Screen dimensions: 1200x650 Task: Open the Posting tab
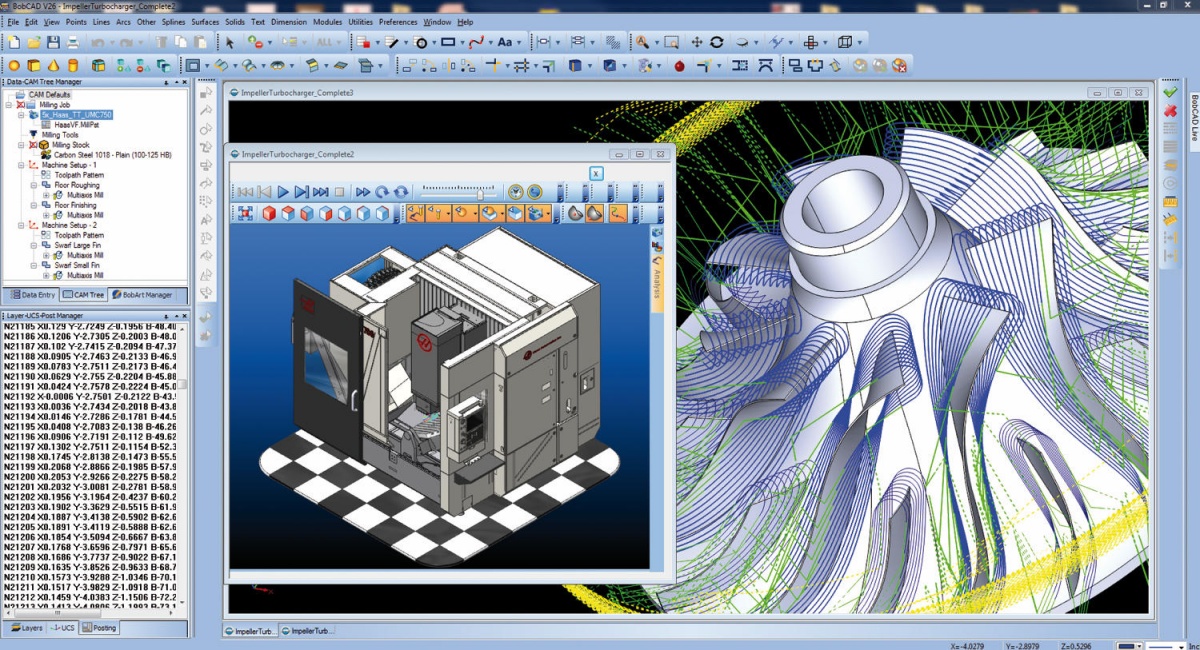point(100,628)
